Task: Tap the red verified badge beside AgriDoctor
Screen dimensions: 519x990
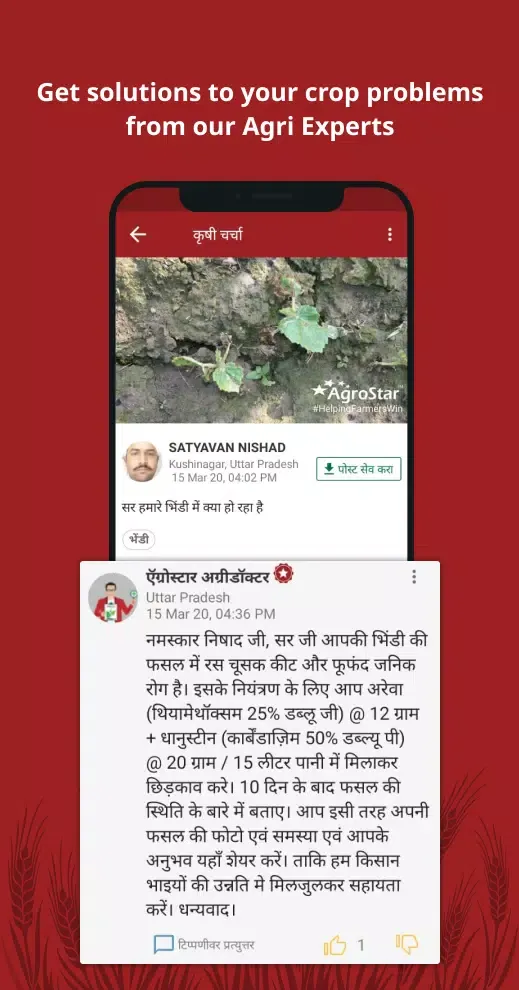Action: click(x=283, y=575)
